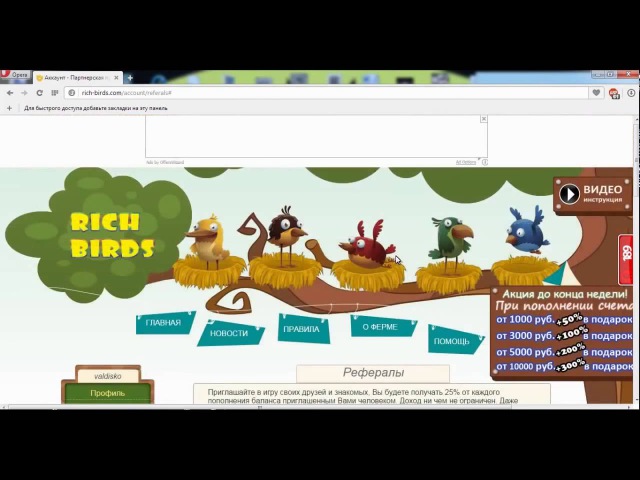Click от 1000 руб. bonus line

click(564, 319)
